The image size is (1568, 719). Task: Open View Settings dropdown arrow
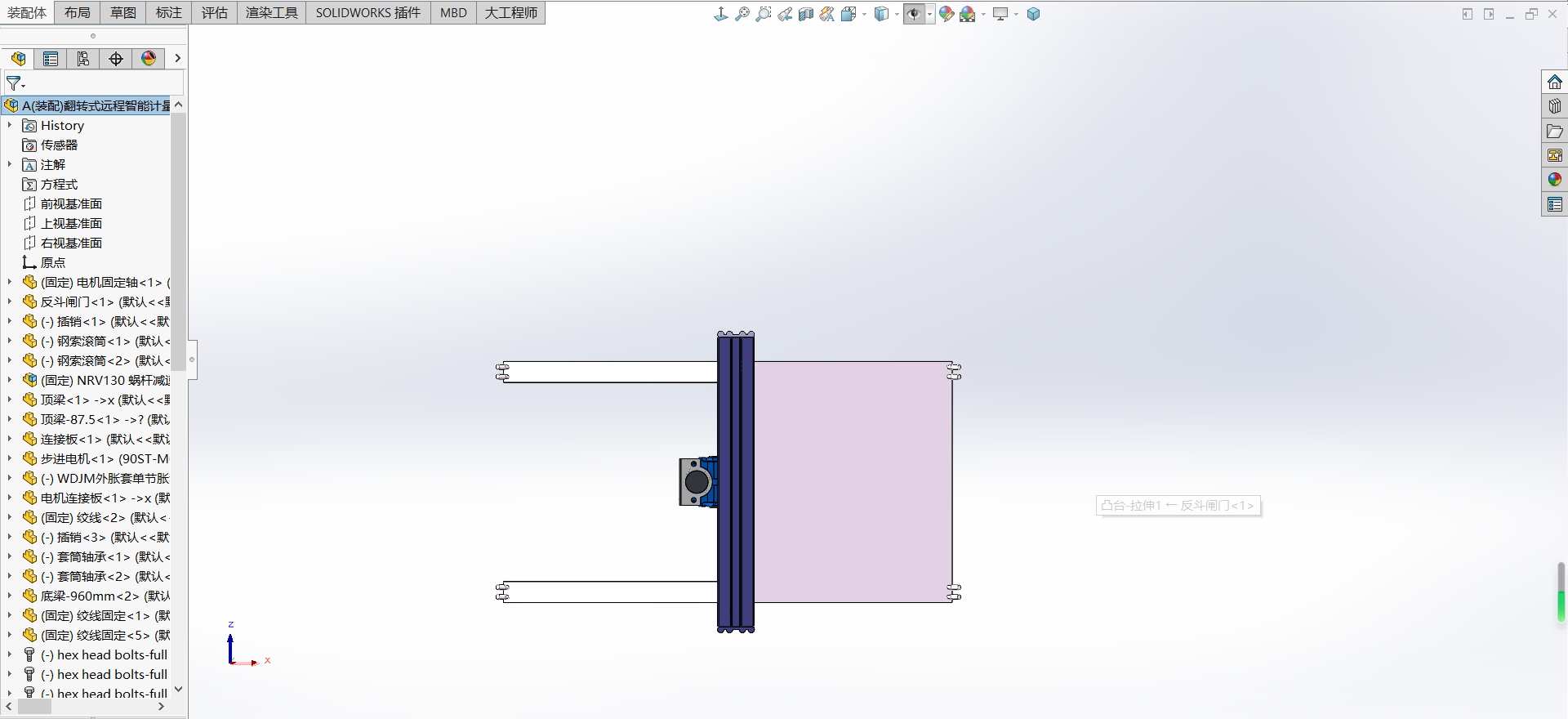tap(1016, 14)
